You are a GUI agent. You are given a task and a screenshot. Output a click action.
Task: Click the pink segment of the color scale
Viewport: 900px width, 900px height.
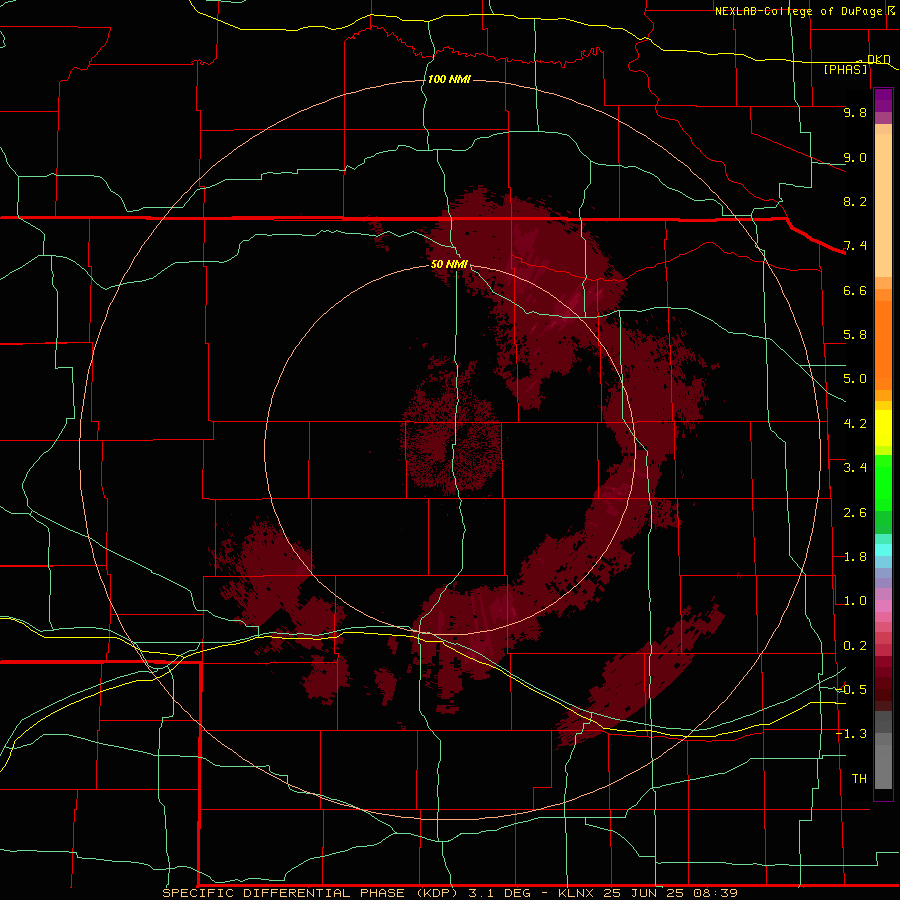click(883, 606)
